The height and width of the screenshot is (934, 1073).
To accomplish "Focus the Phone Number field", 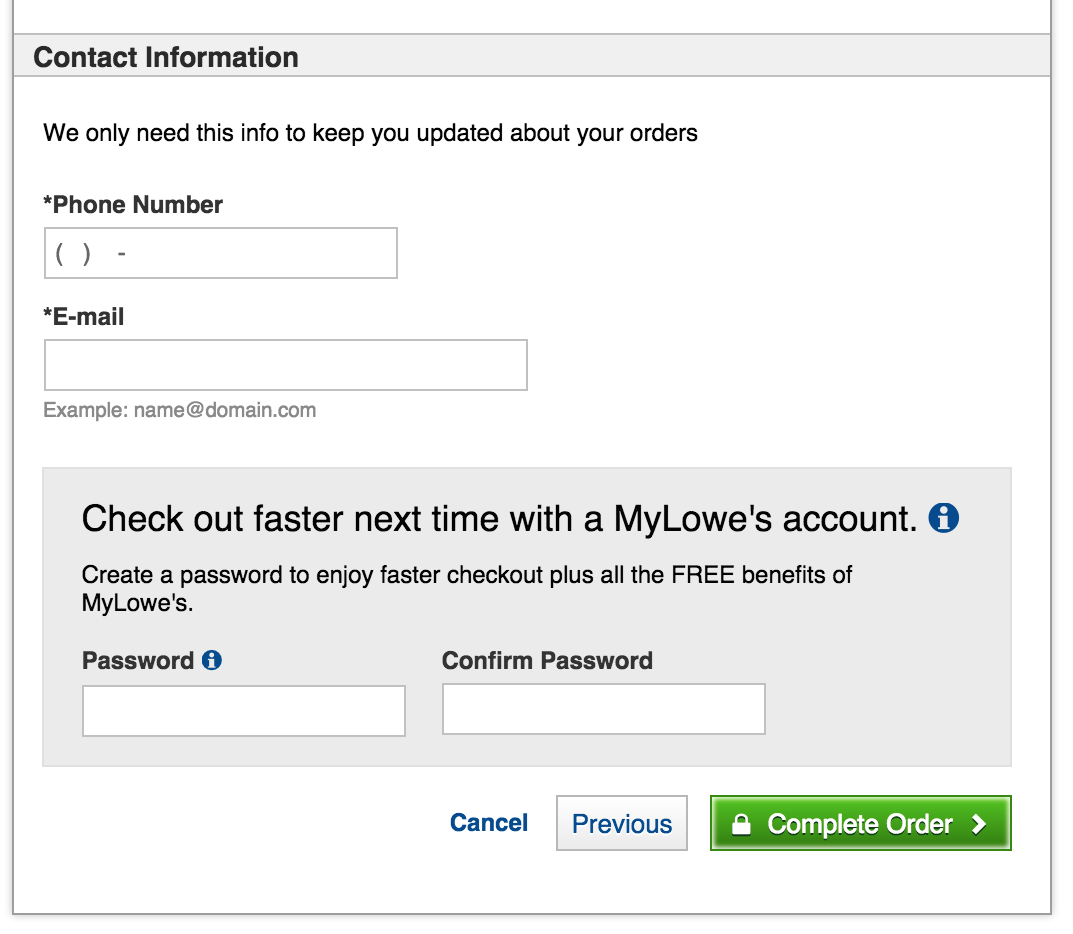I will (x=220, y=253).
